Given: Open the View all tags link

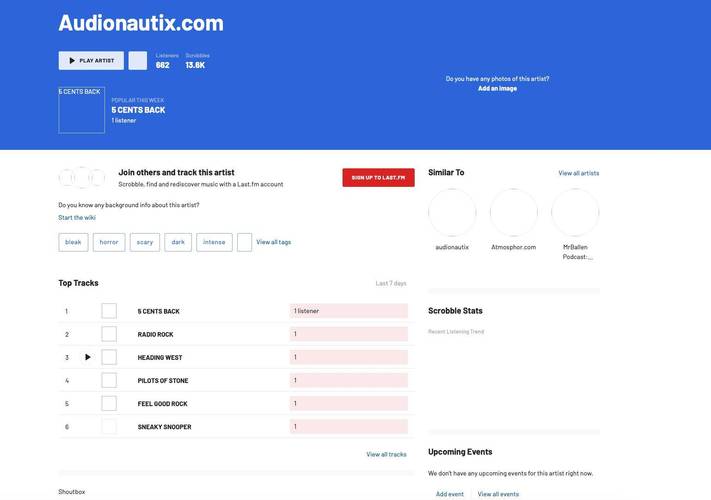Looking at the screenshot, I should (x=273, y=242).
